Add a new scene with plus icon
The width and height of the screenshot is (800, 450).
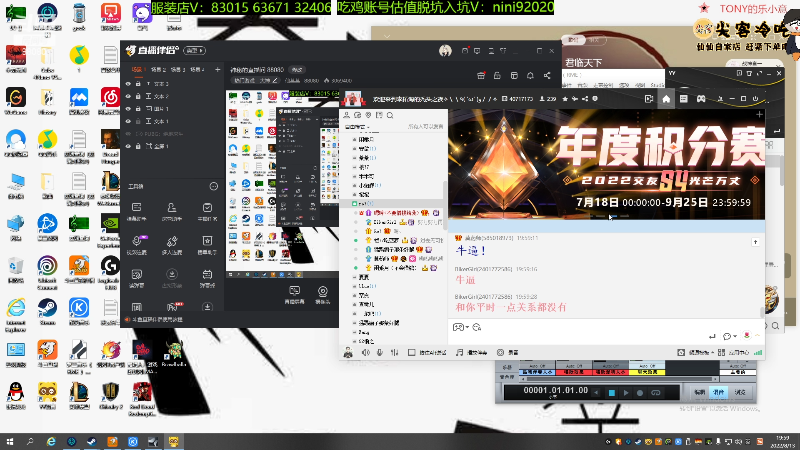point(217,69)
